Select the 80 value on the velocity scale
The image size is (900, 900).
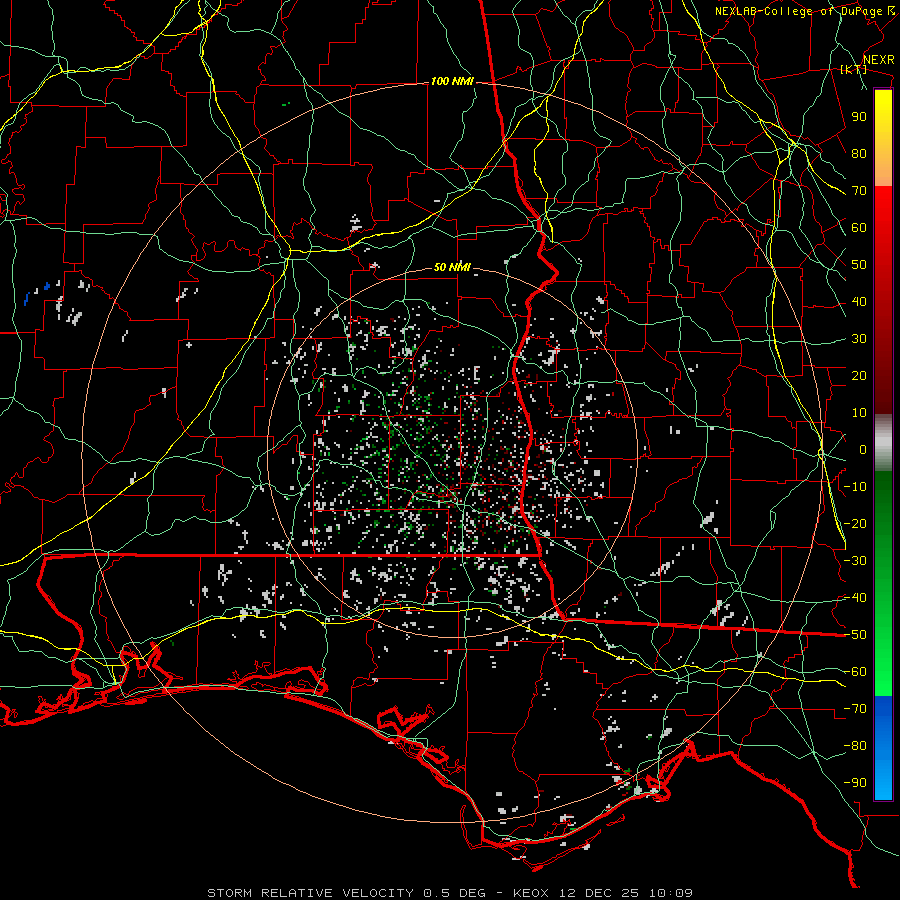pos(859,154)
